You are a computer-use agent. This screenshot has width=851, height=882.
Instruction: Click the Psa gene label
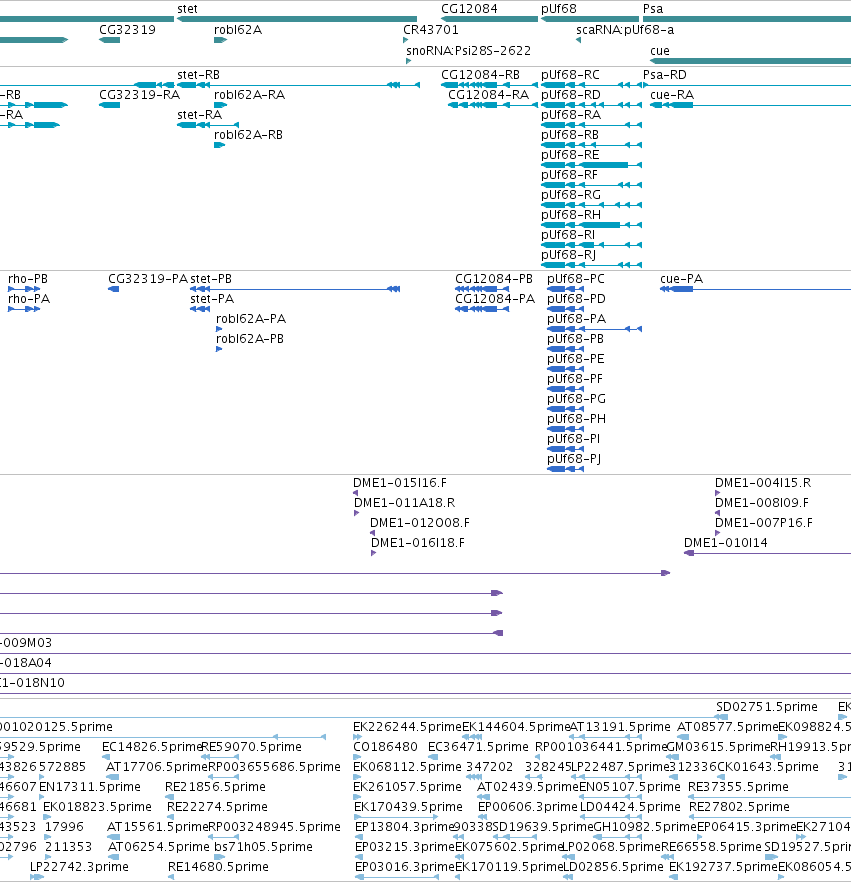tap(653, 9)
